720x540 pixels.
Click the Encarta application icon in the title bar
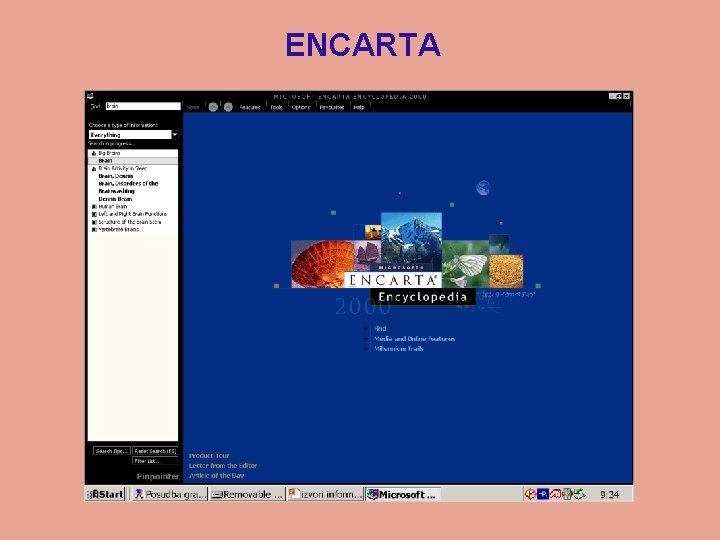(90, 96)
